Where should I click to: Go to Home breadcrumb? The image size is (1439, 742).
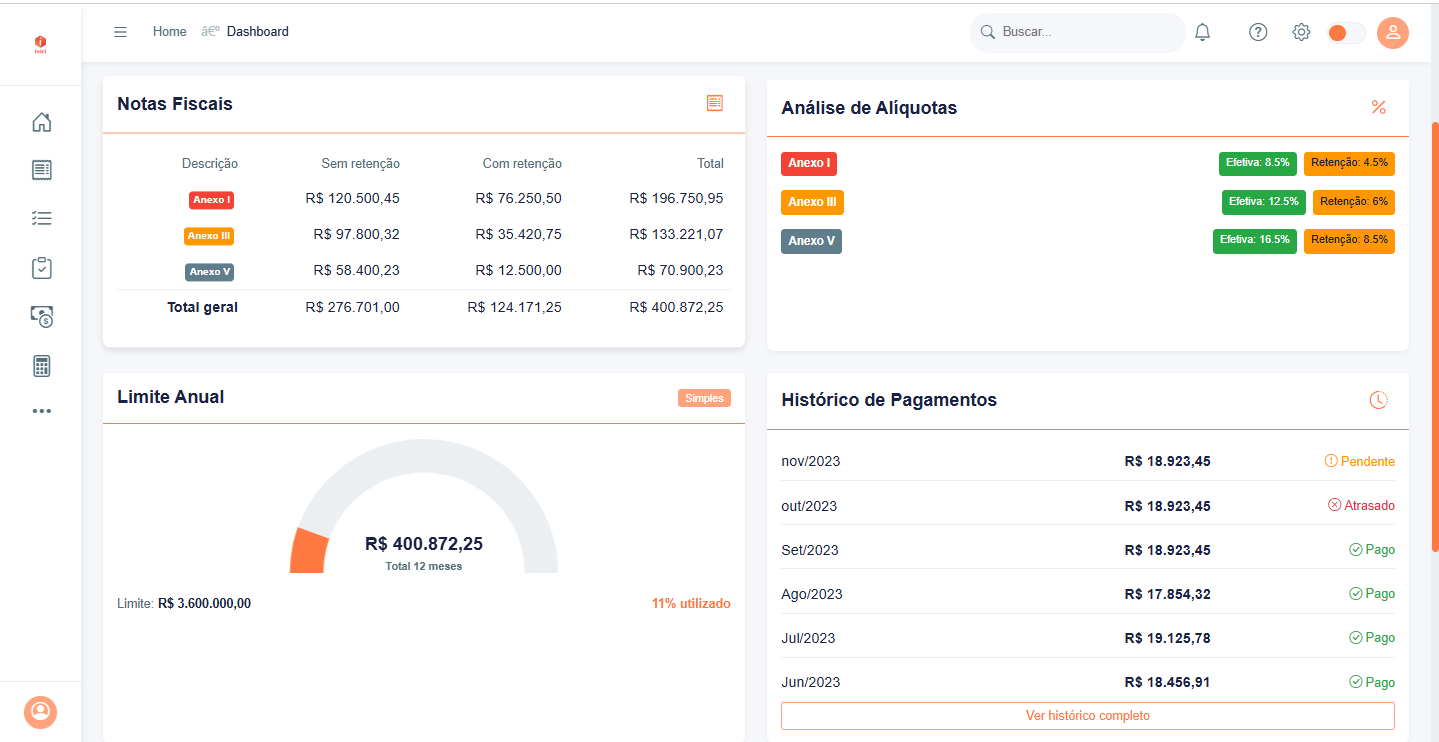pyautogui.click(x=169, y=32)
